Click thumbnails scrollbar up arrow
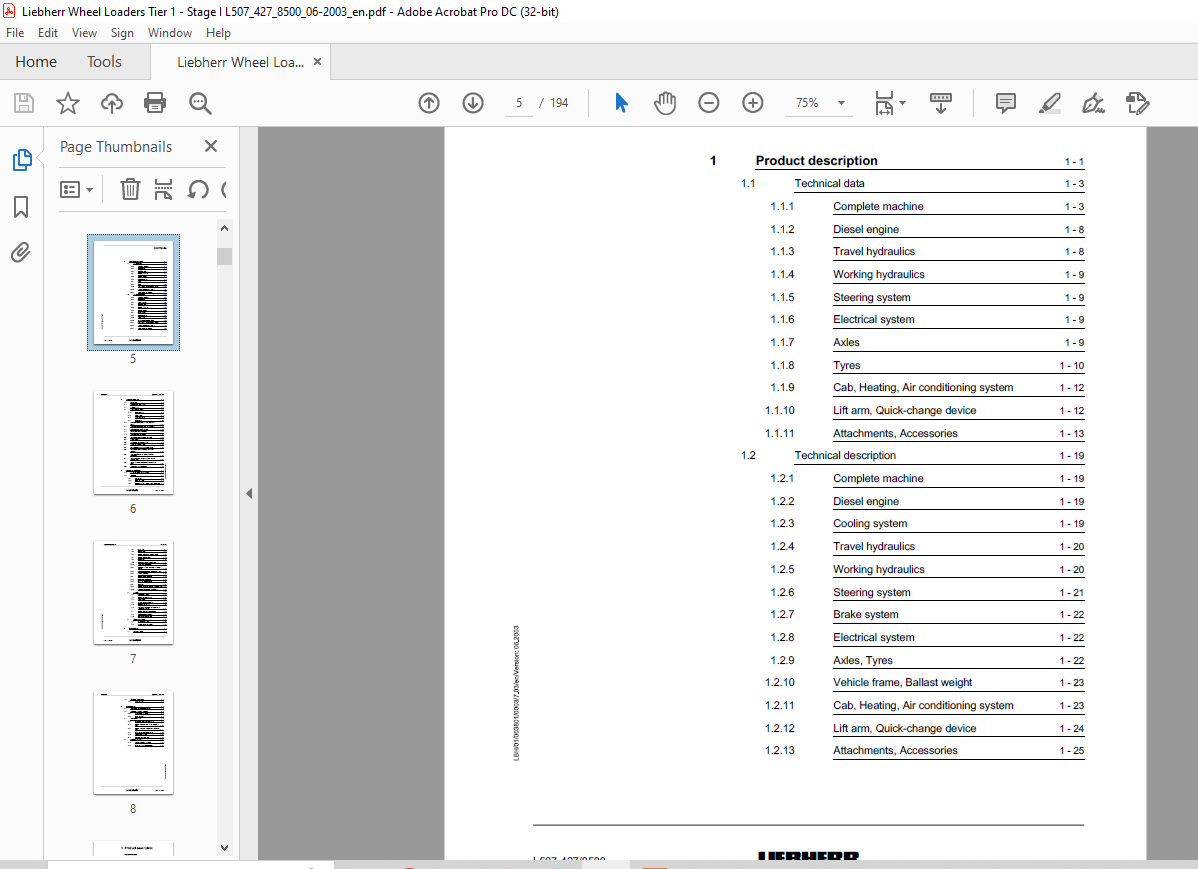This screenshot has width=1198, height=869. point(224,228)
